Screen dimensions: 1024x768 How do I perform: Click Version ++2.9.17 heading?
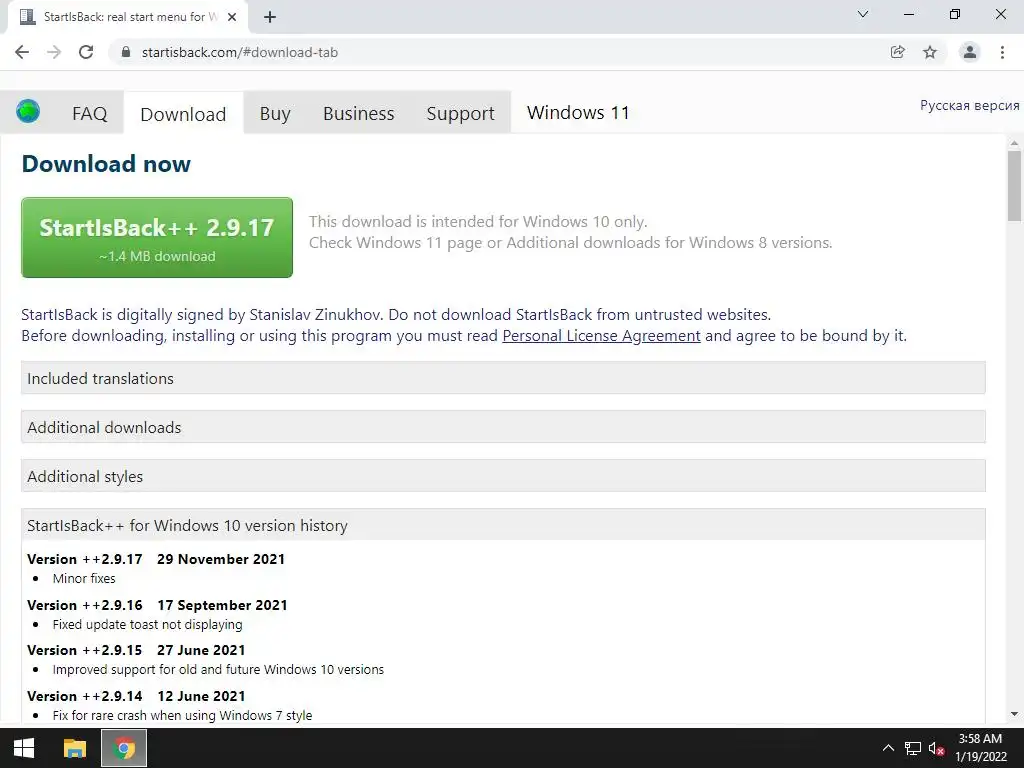click(x=156, y=559)
